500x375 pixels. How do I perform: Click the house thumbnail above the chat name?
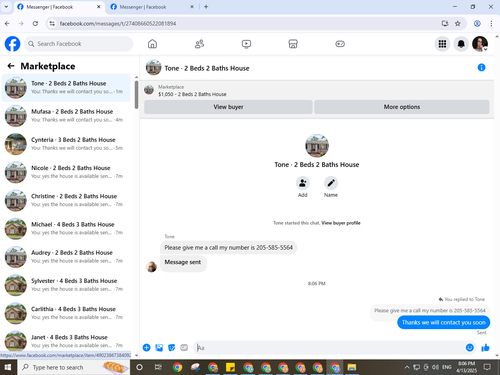click(317, 146)
